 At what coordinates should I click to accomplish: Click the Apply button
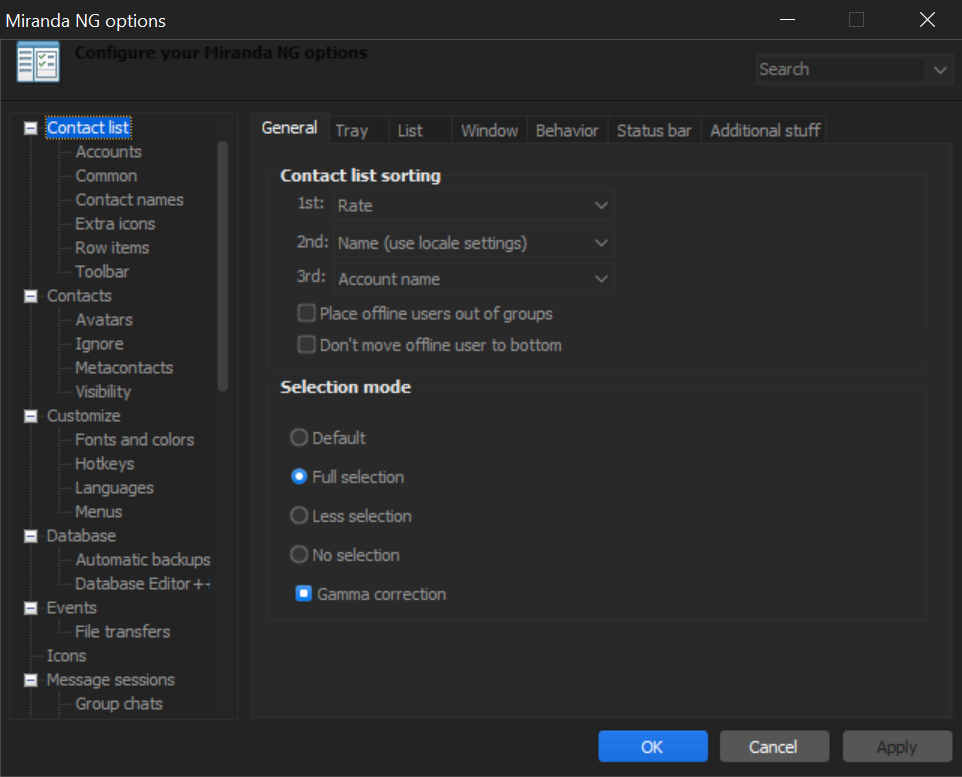897,746
